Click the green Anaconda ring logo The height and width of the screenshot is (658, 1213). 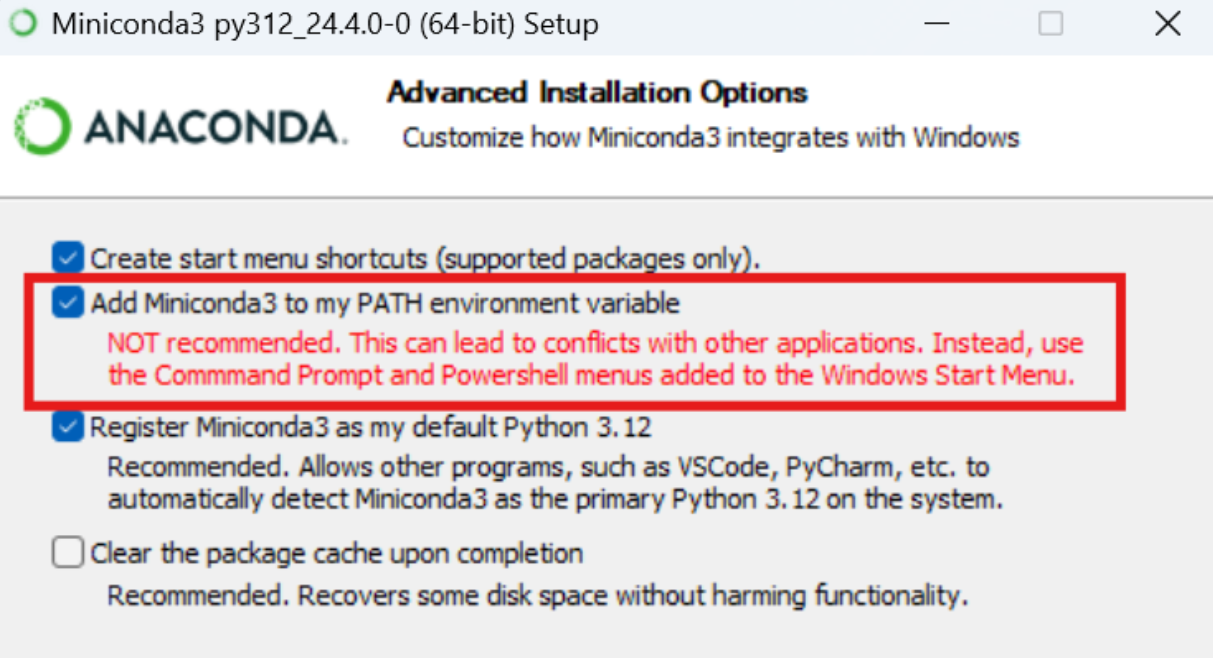(42, 127)
